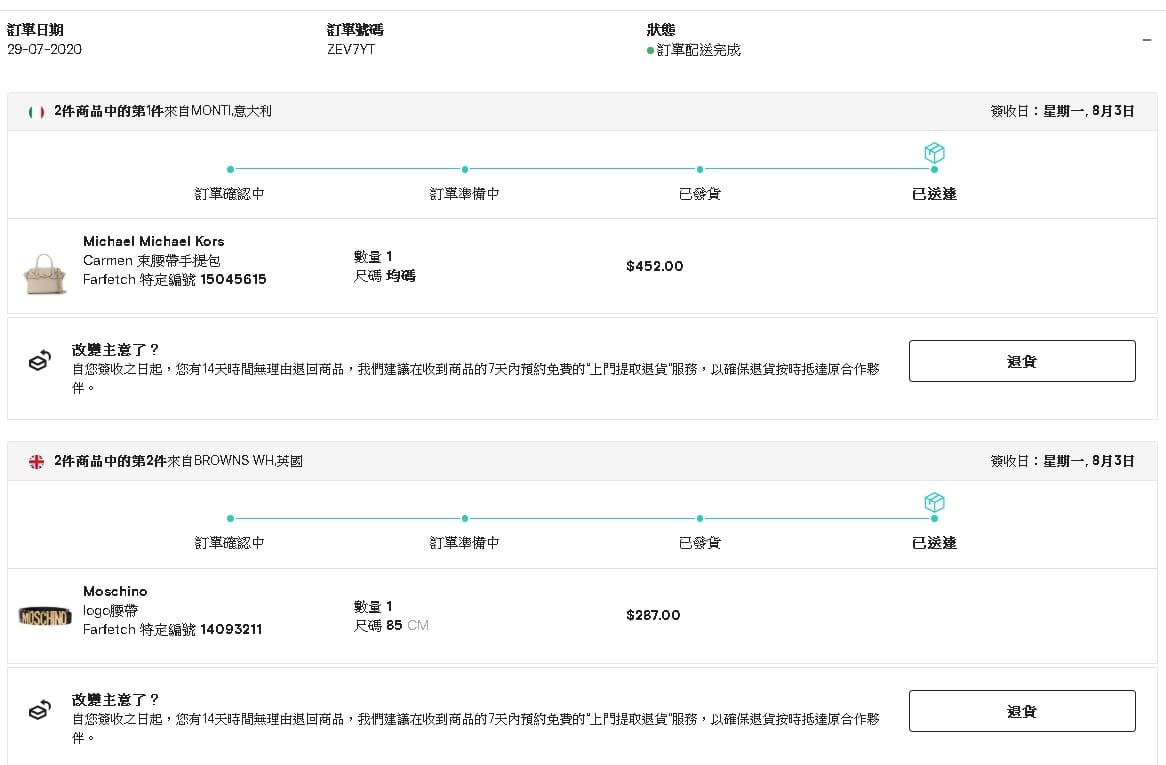Open the Moschino belt thumbnail
Viewport: 1166px width, 765px height.
click(x=45, y=616)
